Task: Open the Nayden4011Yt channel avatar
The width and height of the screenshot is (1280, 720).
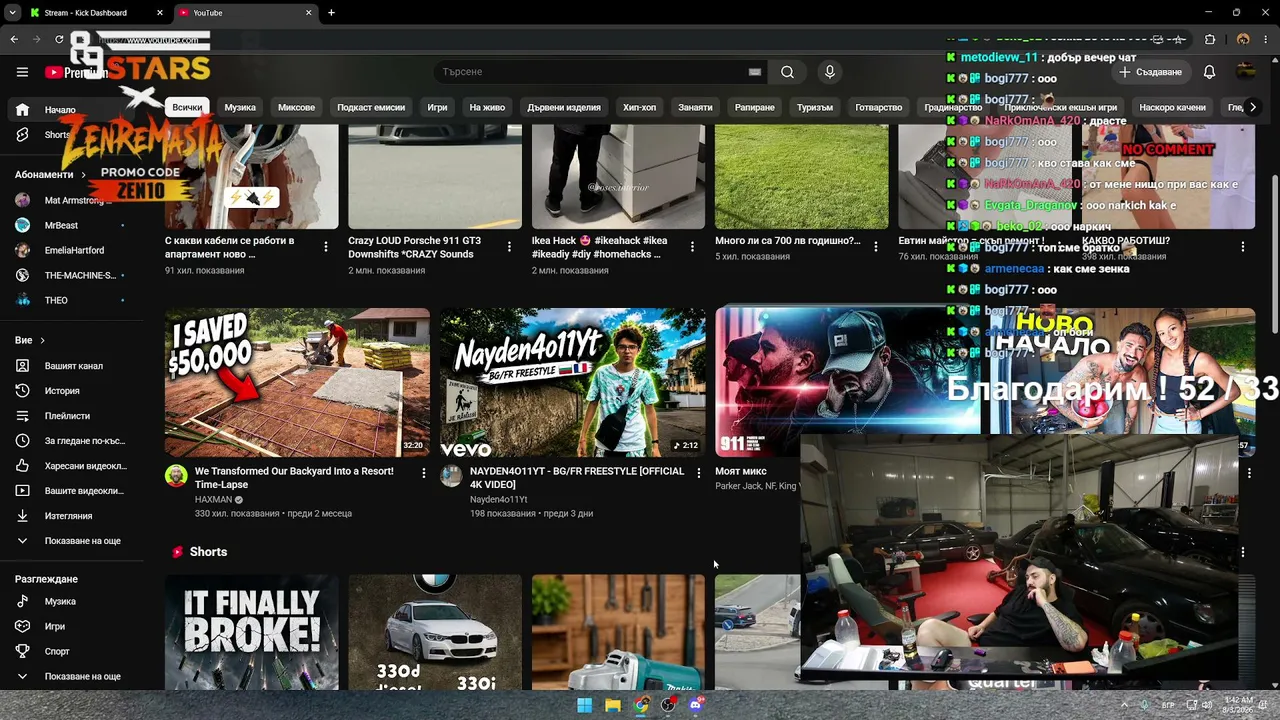Action: [x=451, y=476]
